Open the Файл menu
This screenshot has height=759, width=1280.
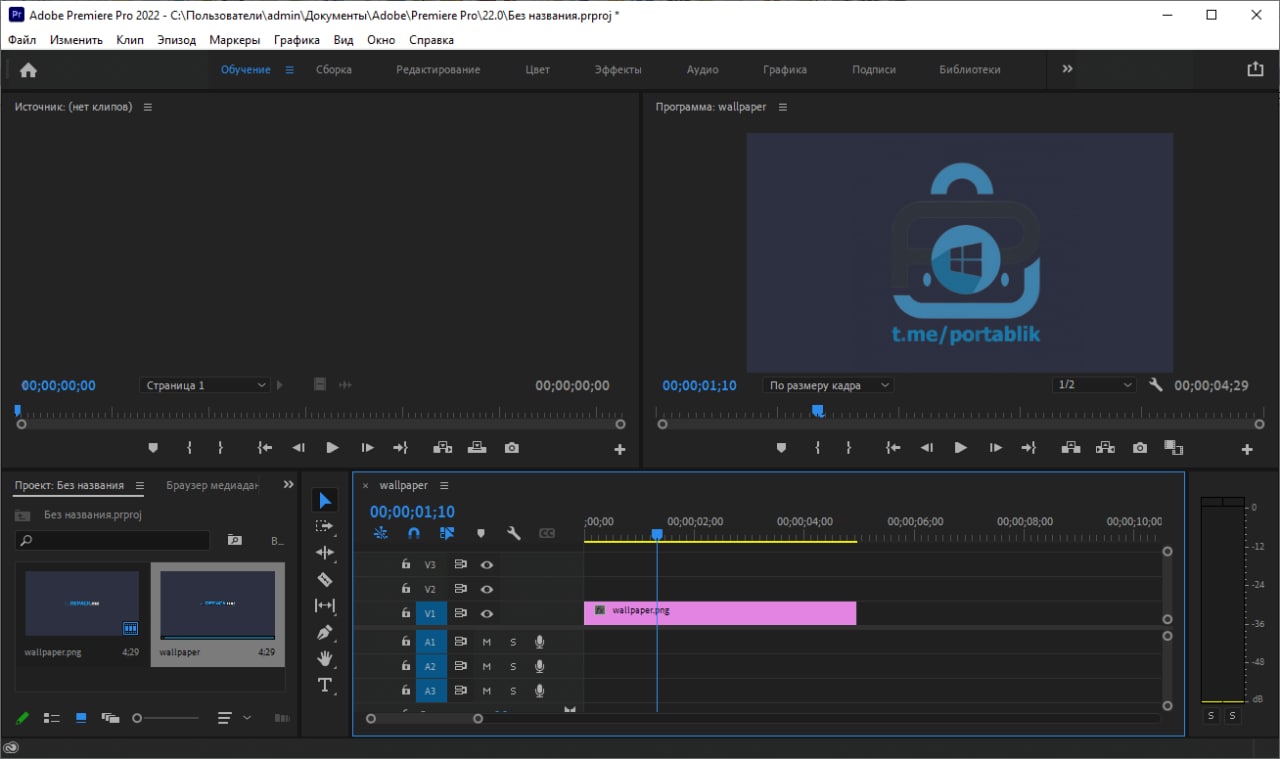point(22,40)
